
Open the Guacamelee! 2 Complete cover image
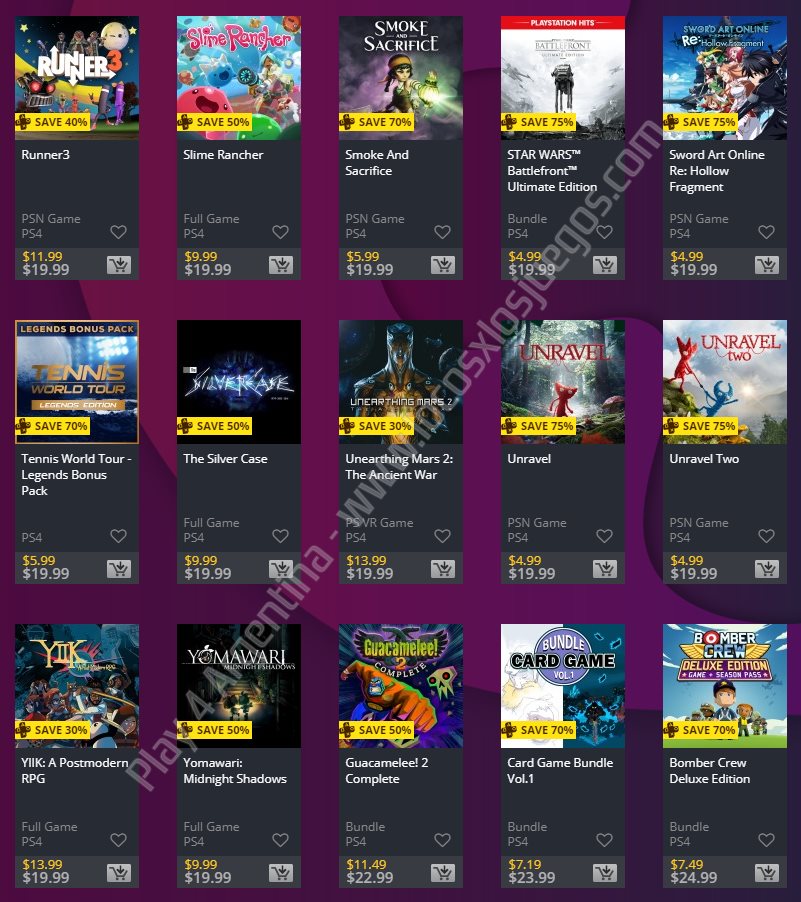(x=400, y=686)
